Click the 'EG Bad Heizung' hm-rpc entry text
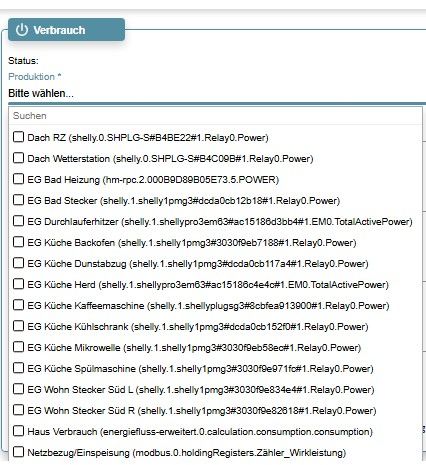Screen dimensions: 426x465 153,180
